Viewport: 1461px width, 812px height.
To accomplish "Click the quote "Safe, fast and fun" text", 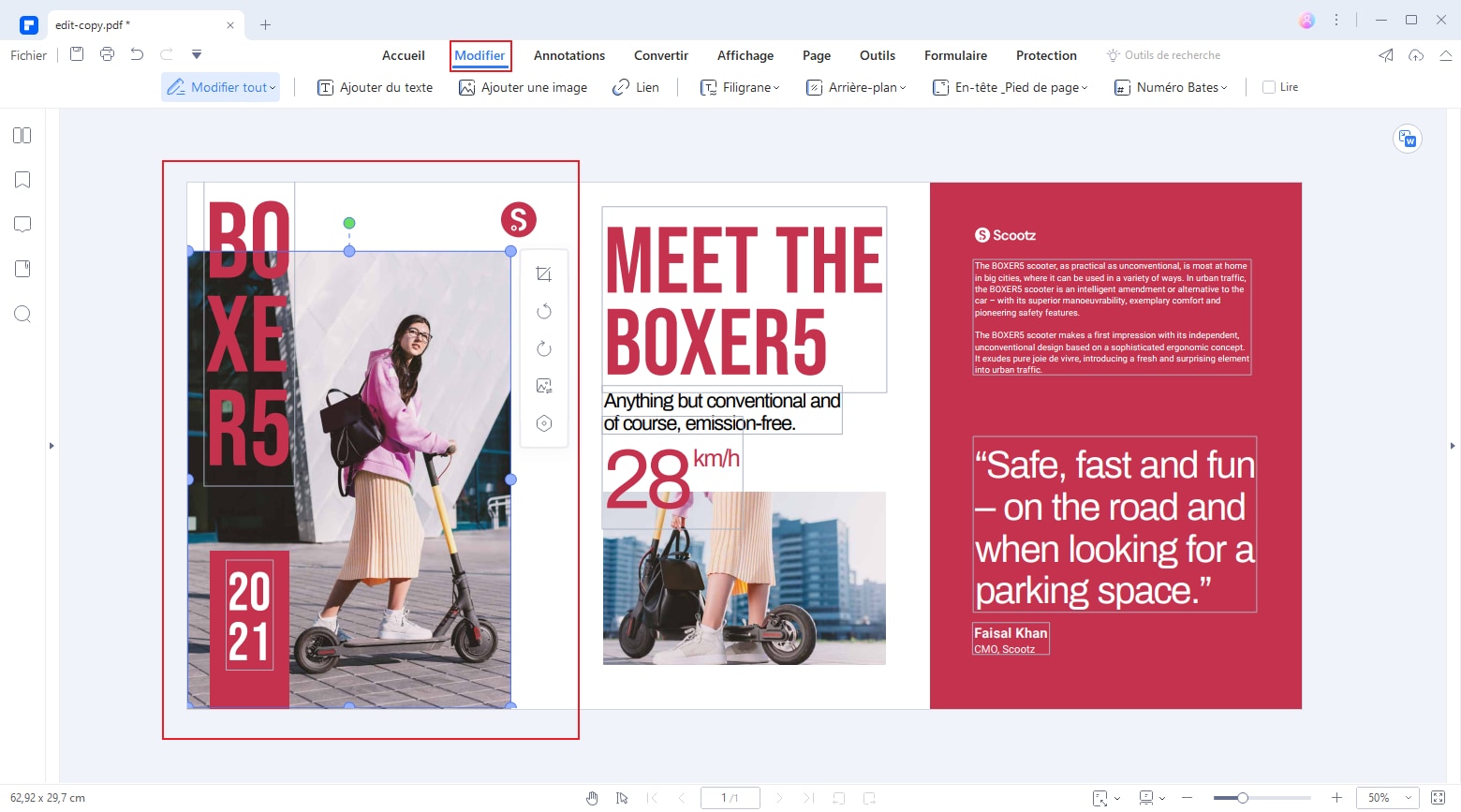I will pyautogui.click(x=1114, y=524).
